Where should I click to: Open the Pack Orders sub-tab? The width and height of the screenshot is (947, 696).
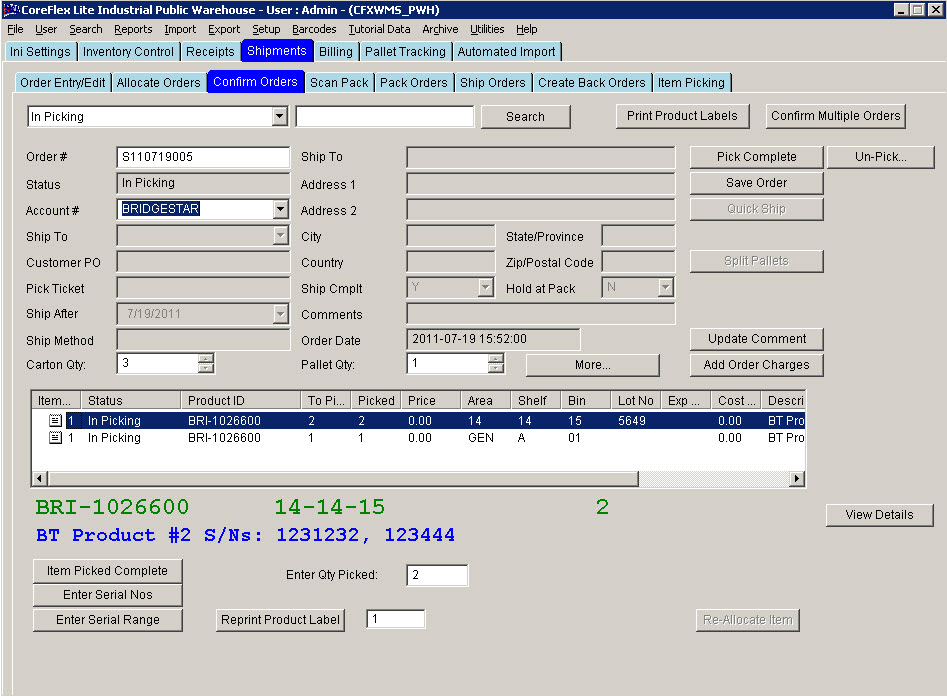[x=414, y=82]
